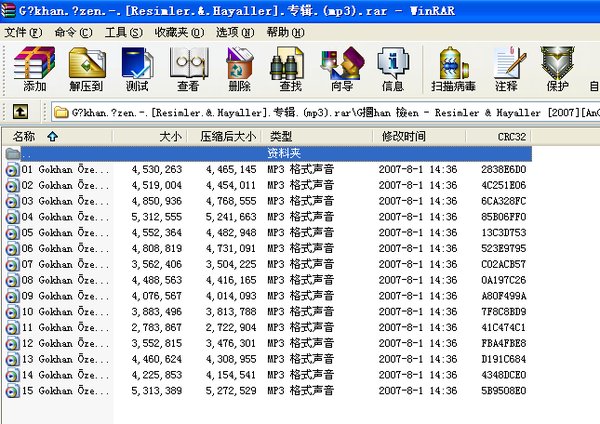Sort by 修改时间 column header
The height and width of the screenshot is (424, 600).
(420, 136)
